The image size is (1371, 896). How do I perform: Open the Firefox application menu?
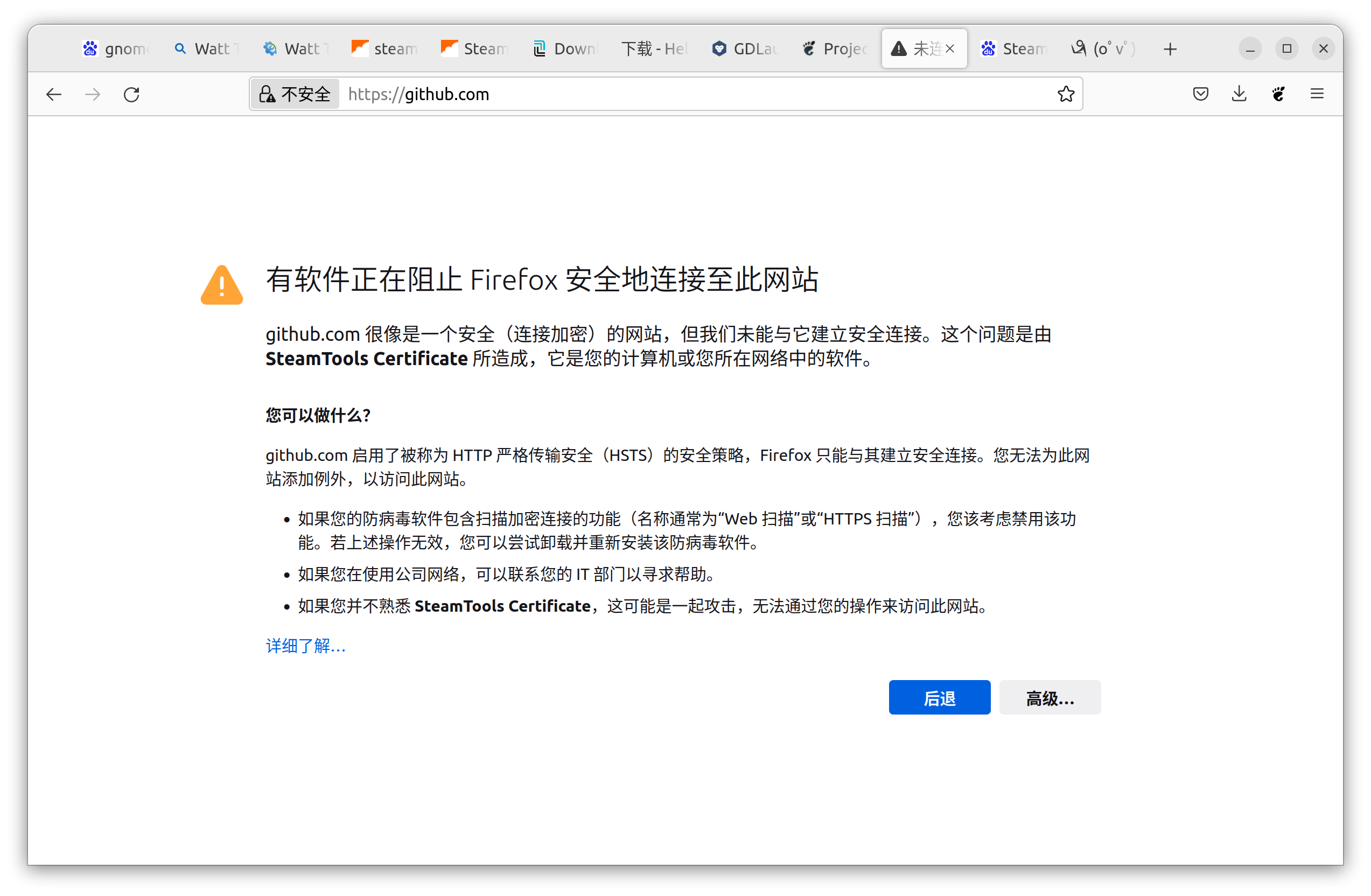1318,94
